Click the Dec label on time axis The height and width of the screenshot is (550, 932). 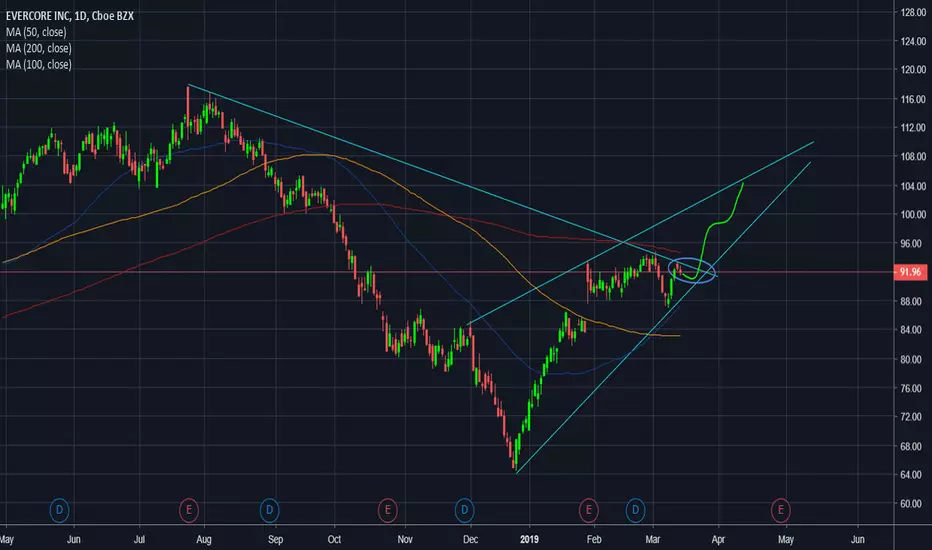470,539
